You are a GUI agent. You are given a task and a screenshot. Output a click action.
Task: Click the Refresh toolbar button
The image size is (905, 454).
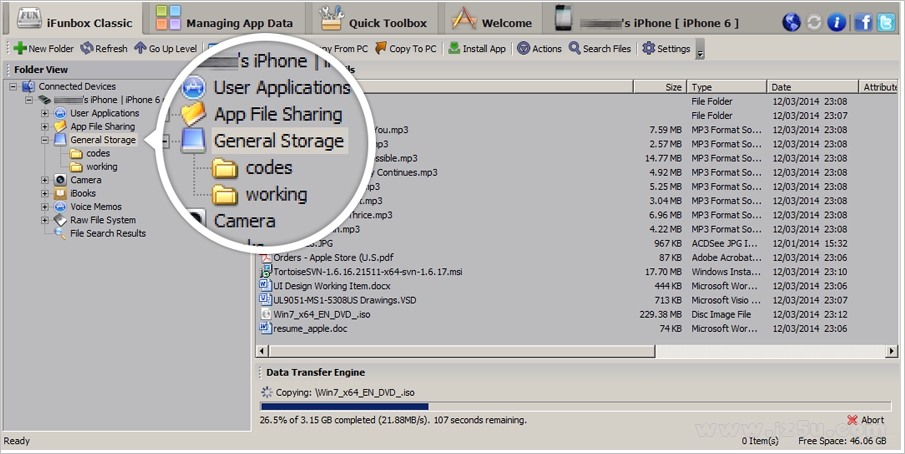[104, 48]
